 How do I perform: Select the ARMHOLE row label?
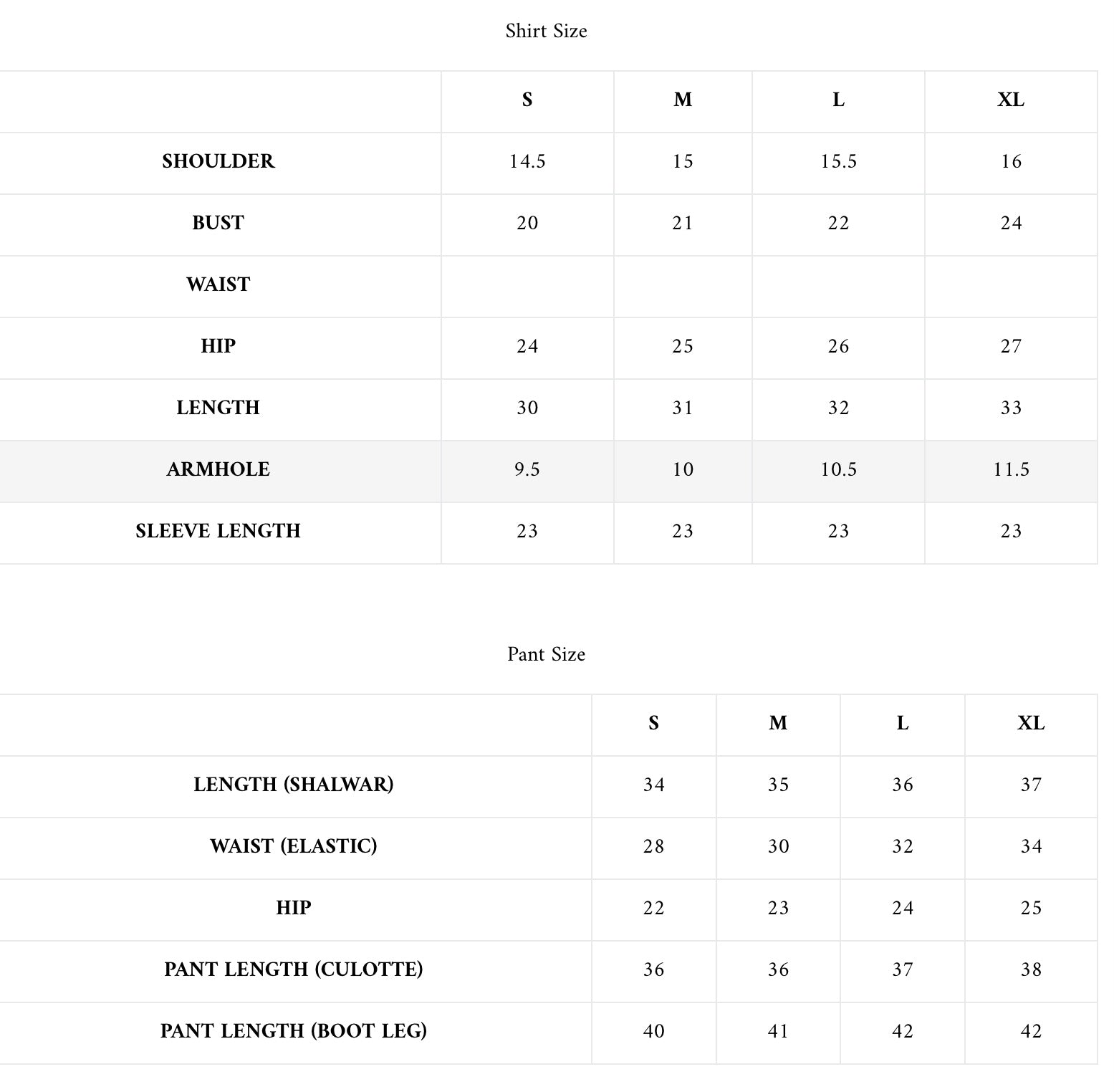coord(218,469)
